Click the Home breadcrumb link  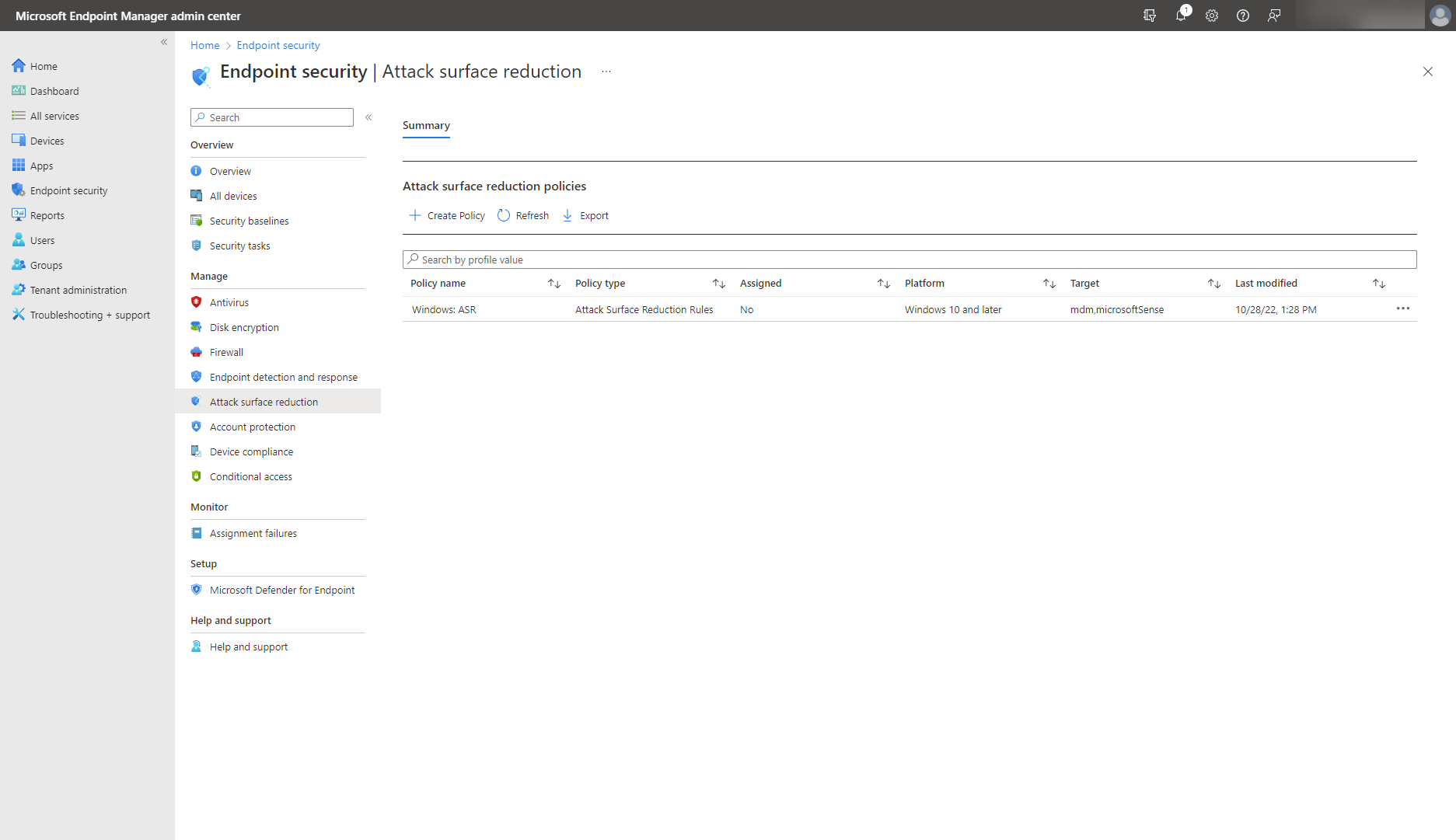(x=205, y=45)
